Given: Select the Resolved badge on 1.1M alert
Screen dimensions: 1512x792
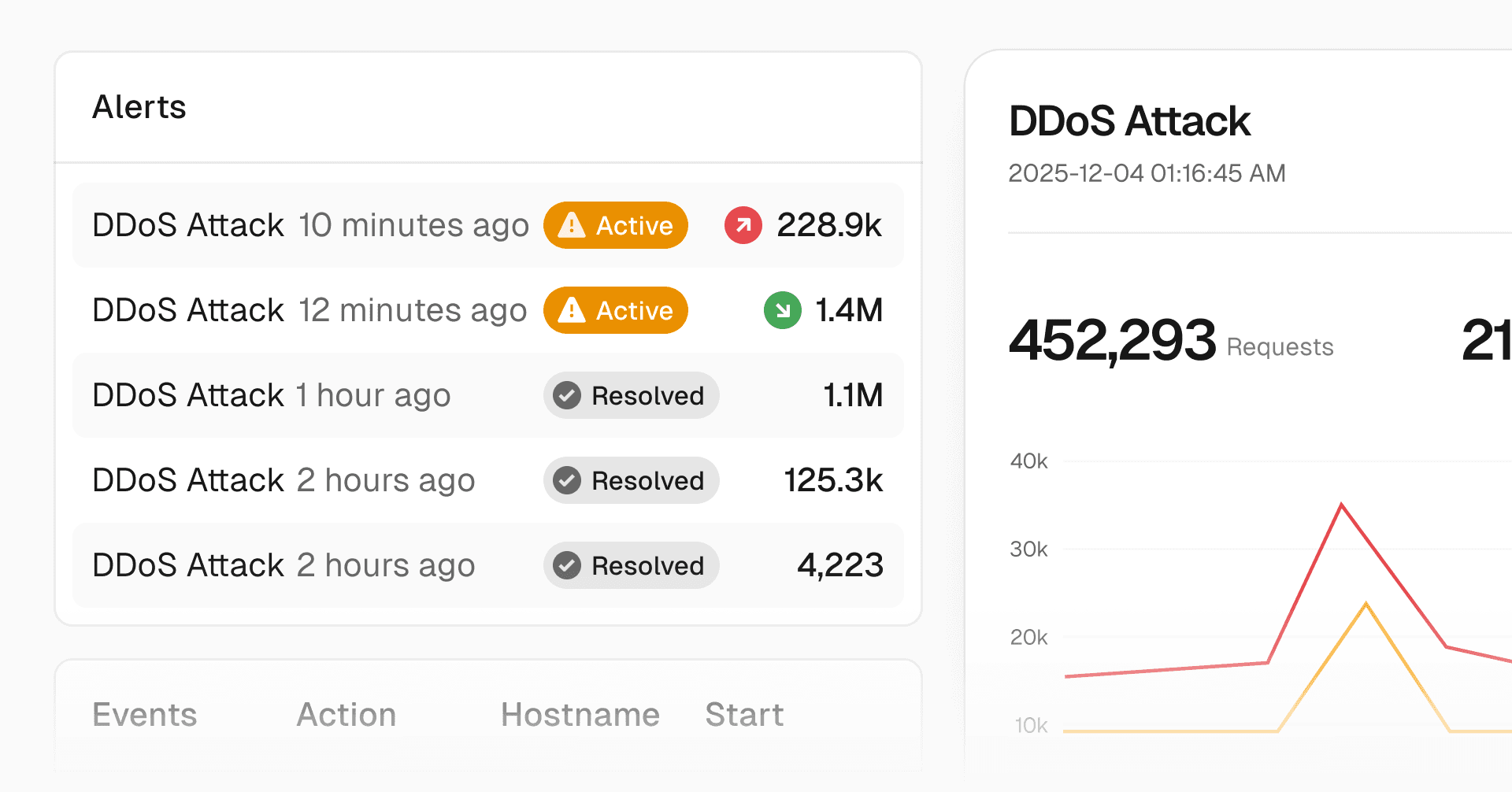Looking at the screenshot, I should (x=631, y=395).
